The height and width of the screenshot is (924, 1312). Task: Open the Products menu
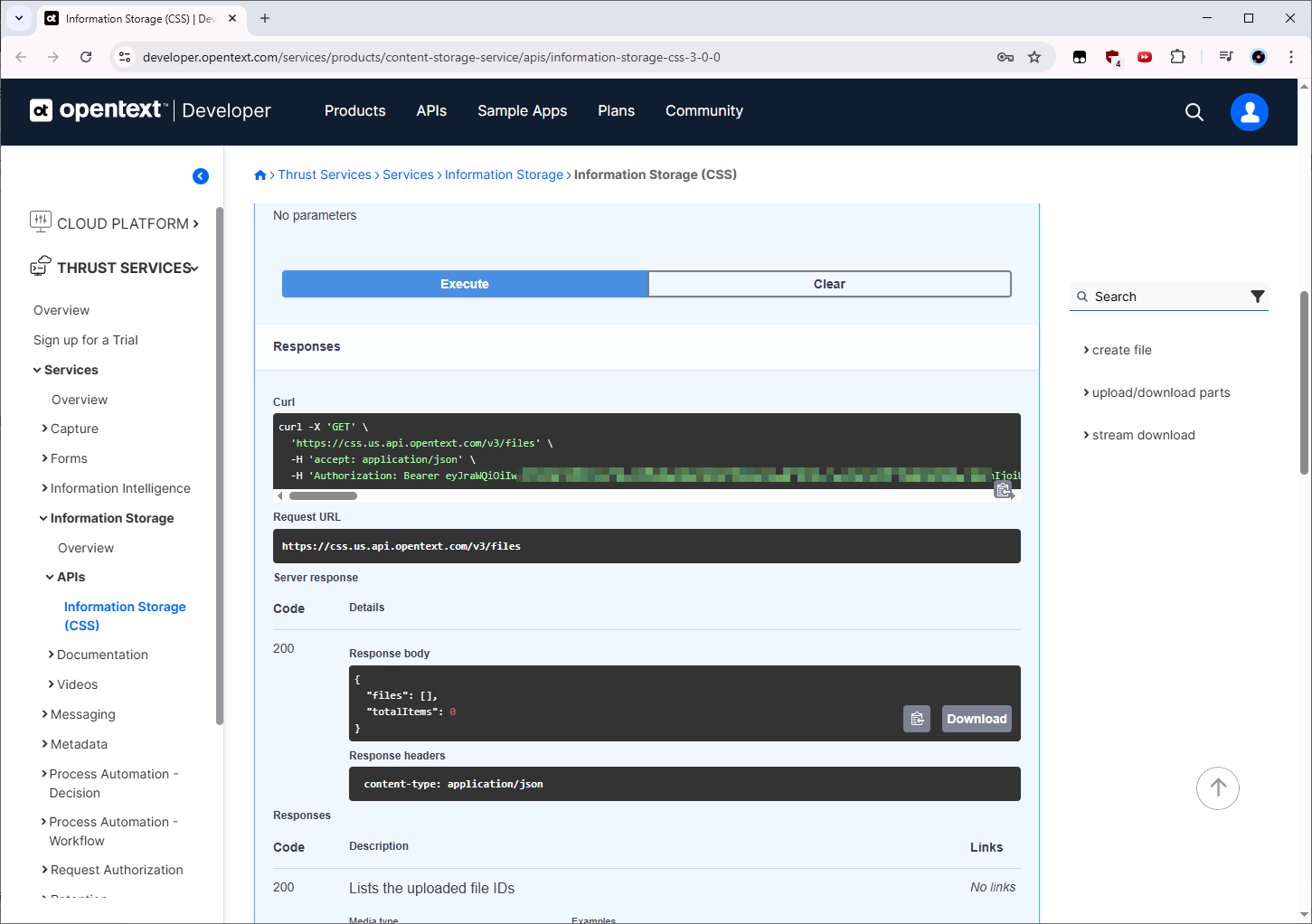[355, 110]
